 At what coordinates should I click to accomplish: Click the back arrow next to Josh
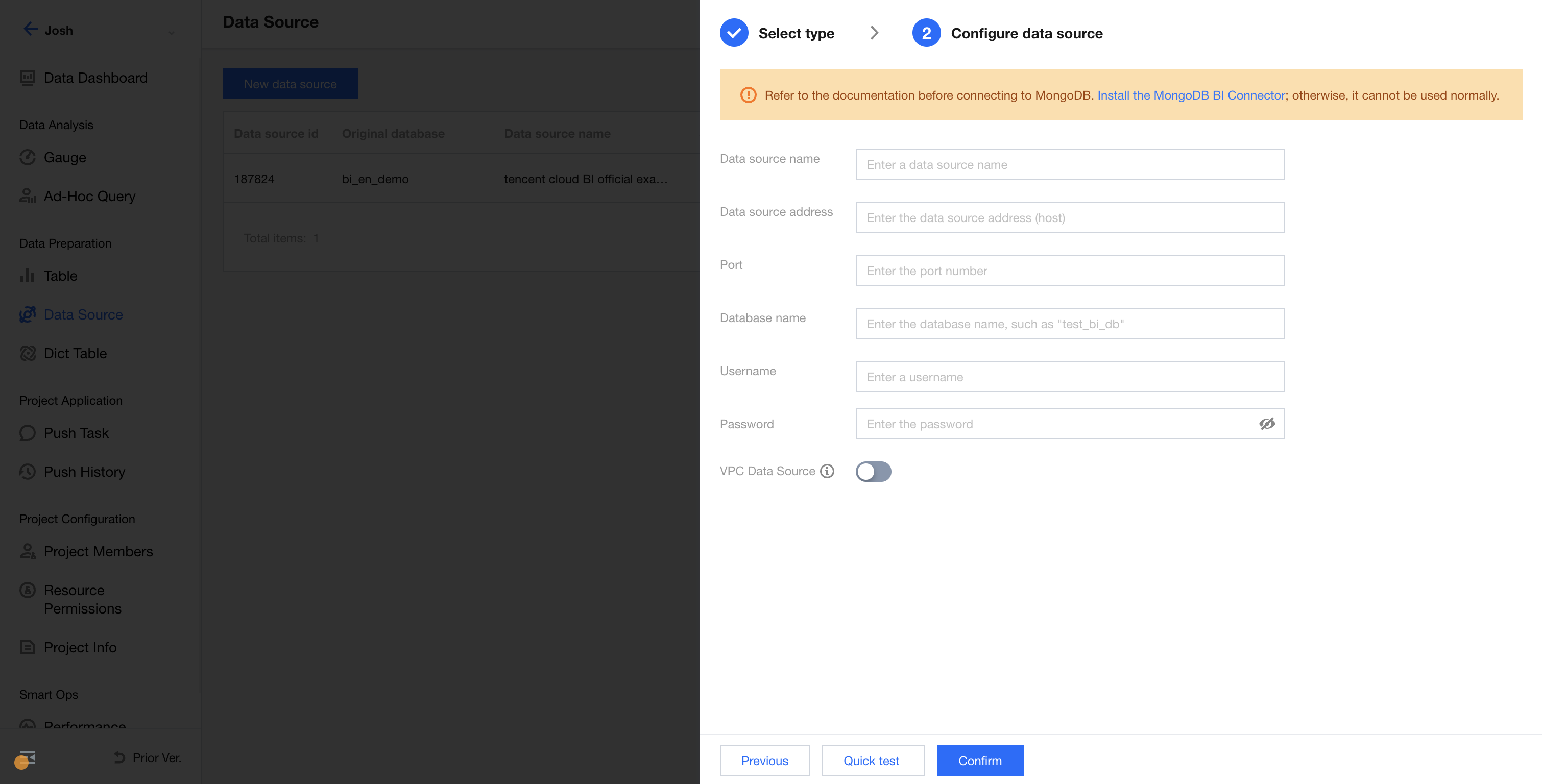[x=30, y=29]
